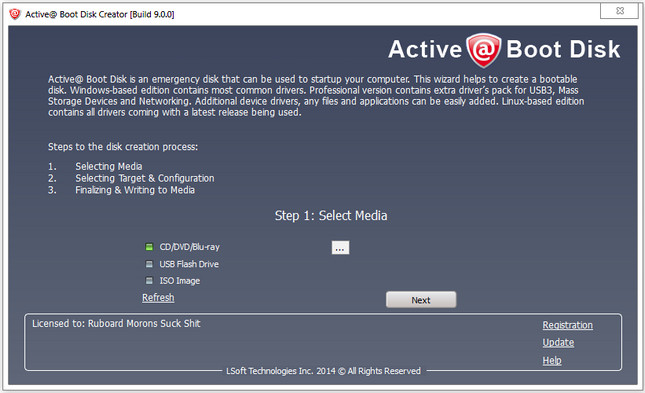Click the 'Selecting Media' step text
The height and width of the screenshot is (393, 645).
(x=109, y=166)
